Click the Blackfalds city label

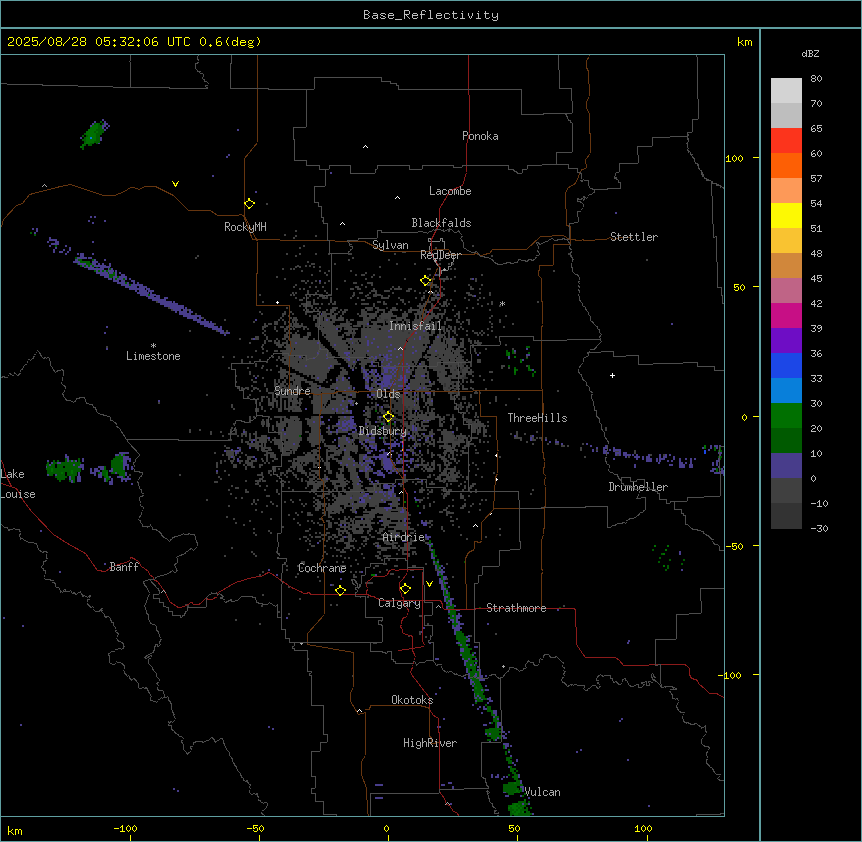441,223
